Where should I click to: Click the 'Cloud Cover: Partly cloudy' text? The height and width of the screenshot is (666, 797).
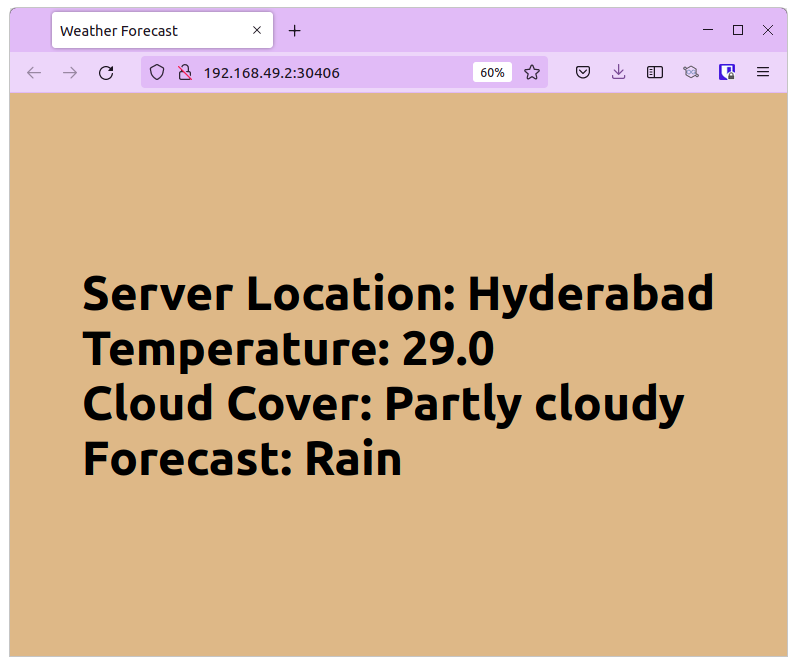pos(383,404)
